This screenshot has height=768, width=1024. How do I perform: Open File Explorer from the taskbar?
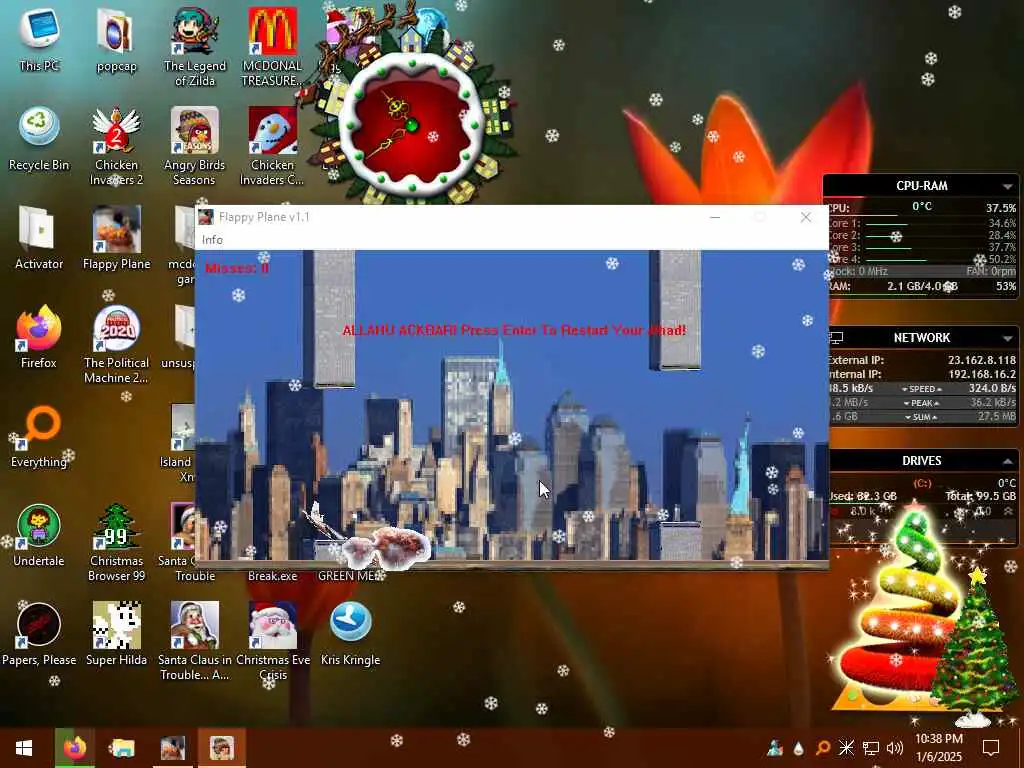click(x=122, y=748)
